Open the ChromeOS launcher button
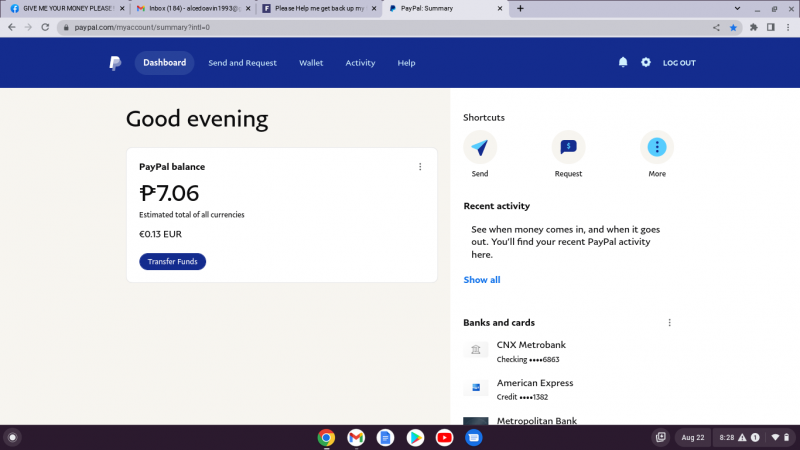The image size is (800, 450). tap(13, 437)
